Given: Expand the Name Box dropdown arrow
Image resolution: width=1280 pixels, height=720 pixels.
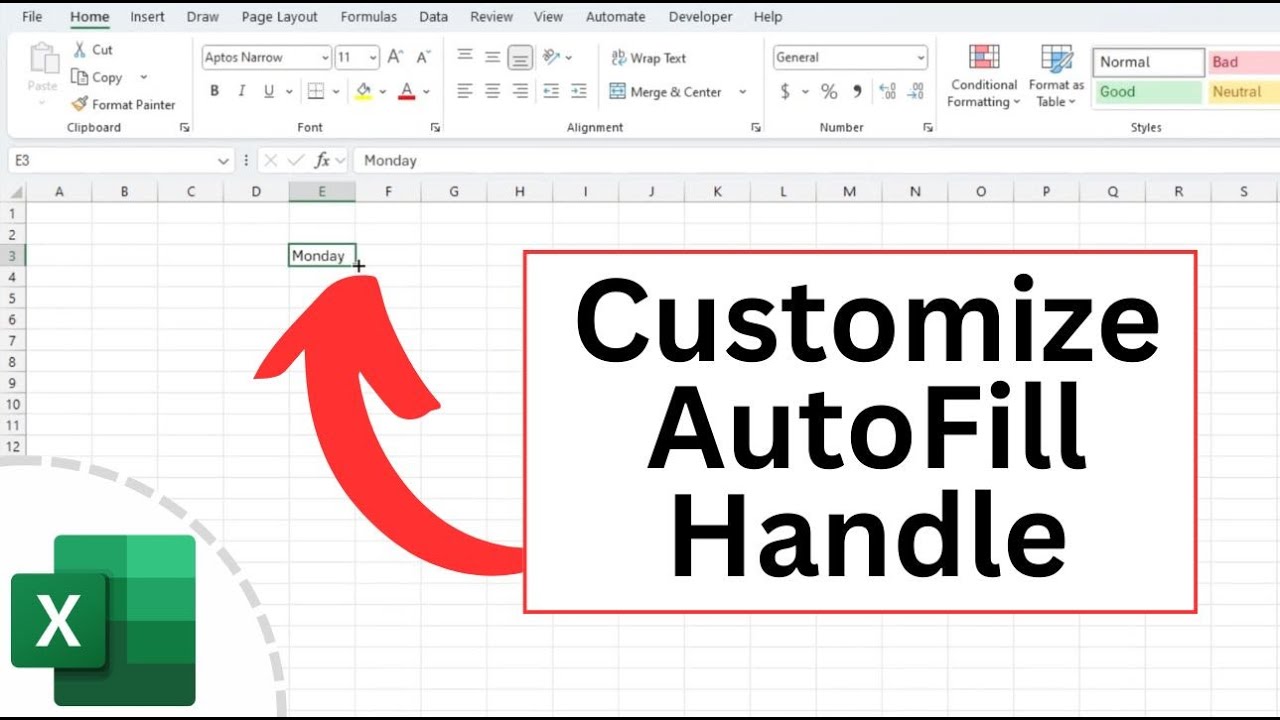Looking at the screenshot, I should [223, 160].
